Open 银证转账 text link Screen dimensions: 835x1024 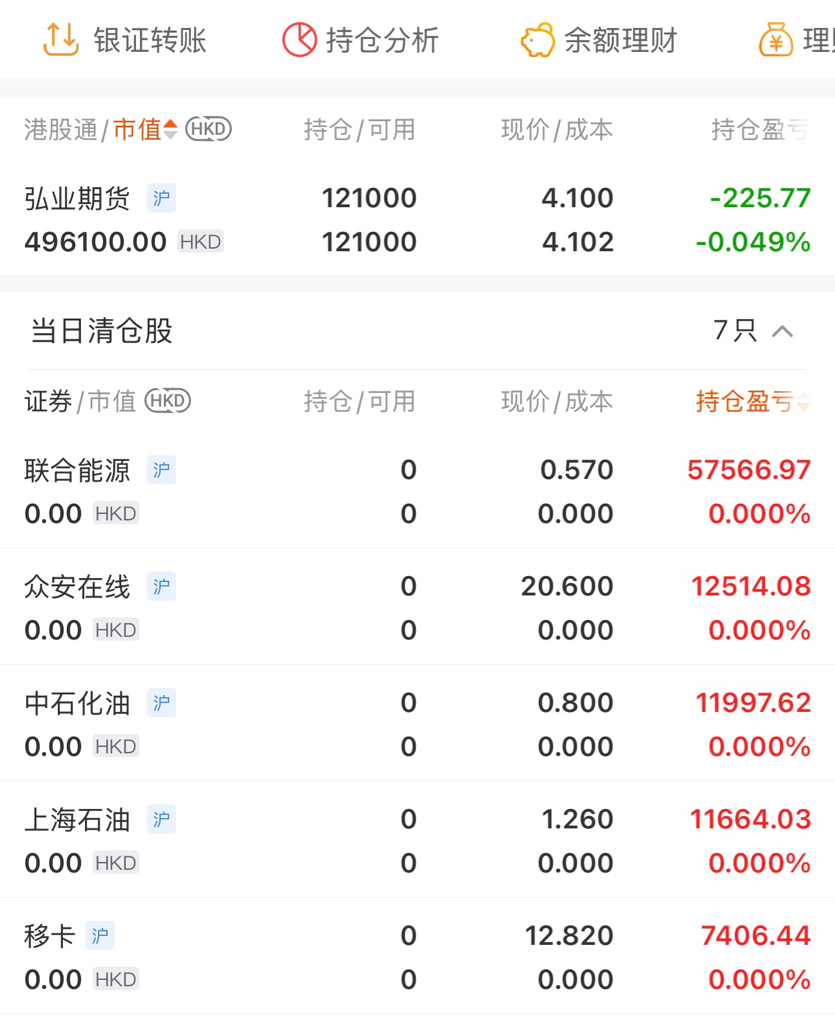click(x=150, y=40)
